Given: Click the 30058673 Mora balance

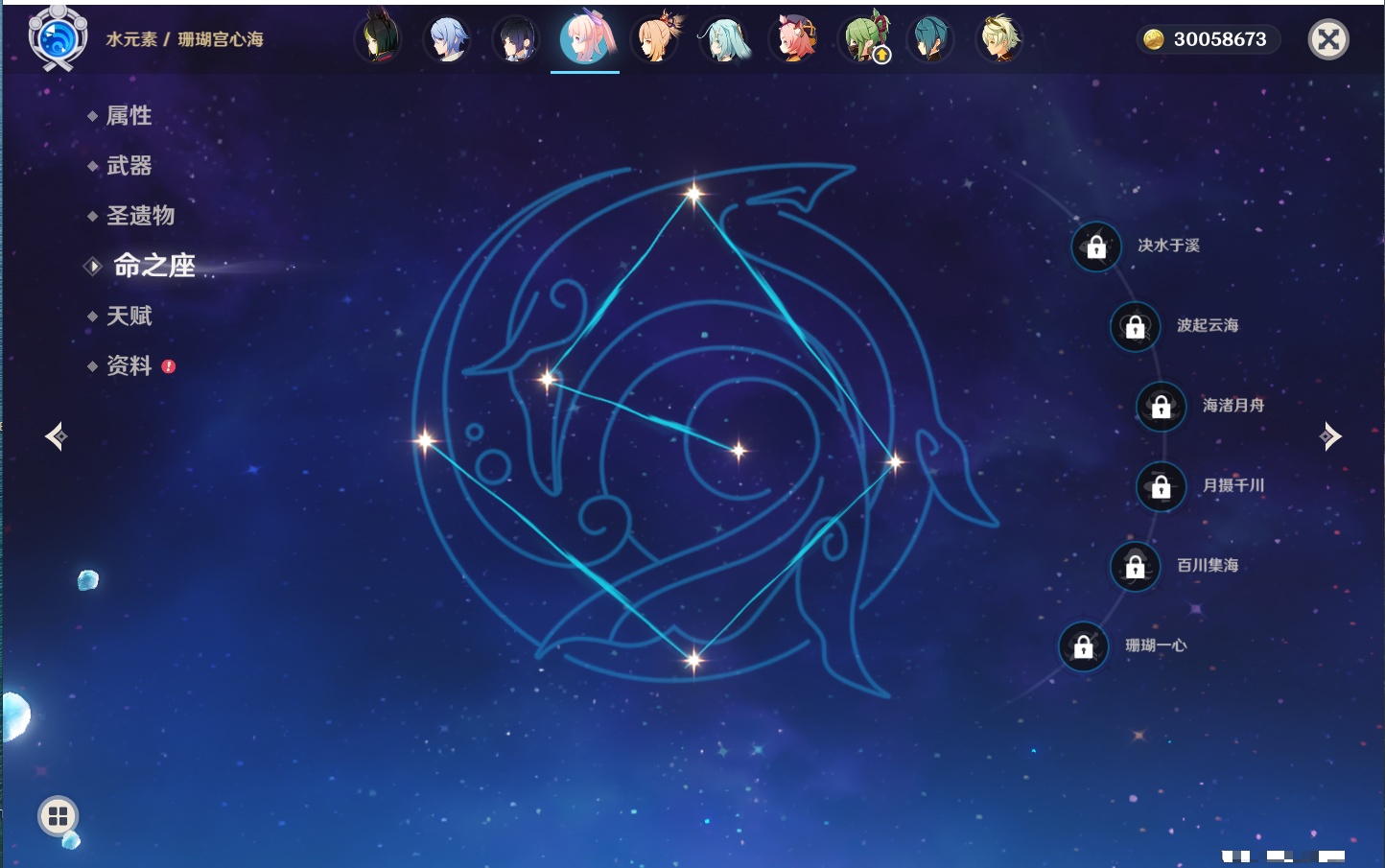Looking at the screenshot, I should (x=1220, y=39).
